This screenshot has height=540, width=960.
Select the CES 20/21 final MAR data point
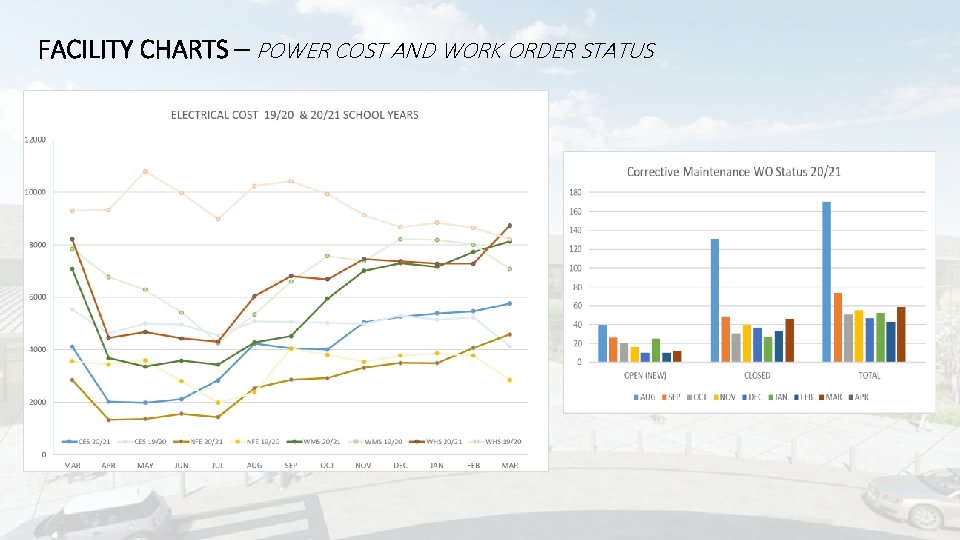509,304
